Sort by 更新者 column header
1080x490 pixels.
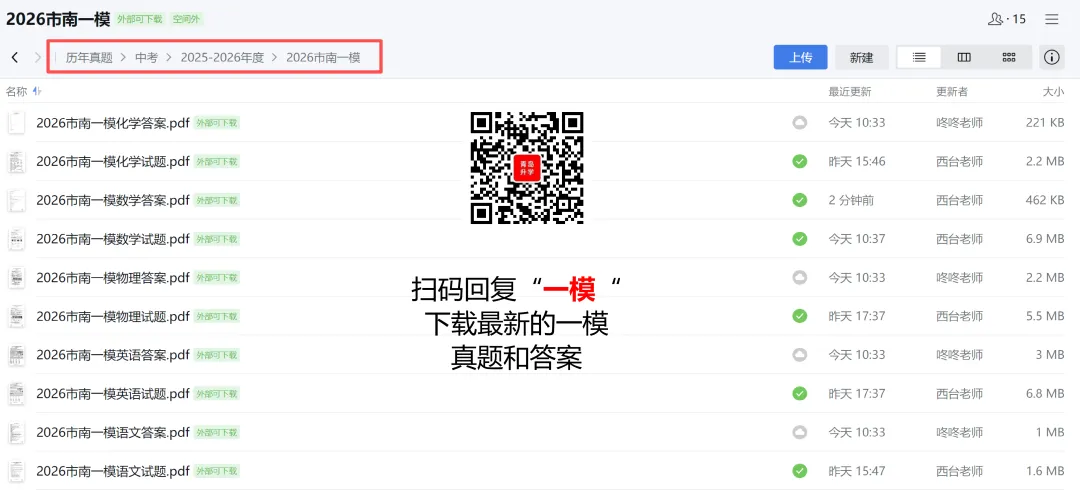pyautogui.click(x=951, y=91)
